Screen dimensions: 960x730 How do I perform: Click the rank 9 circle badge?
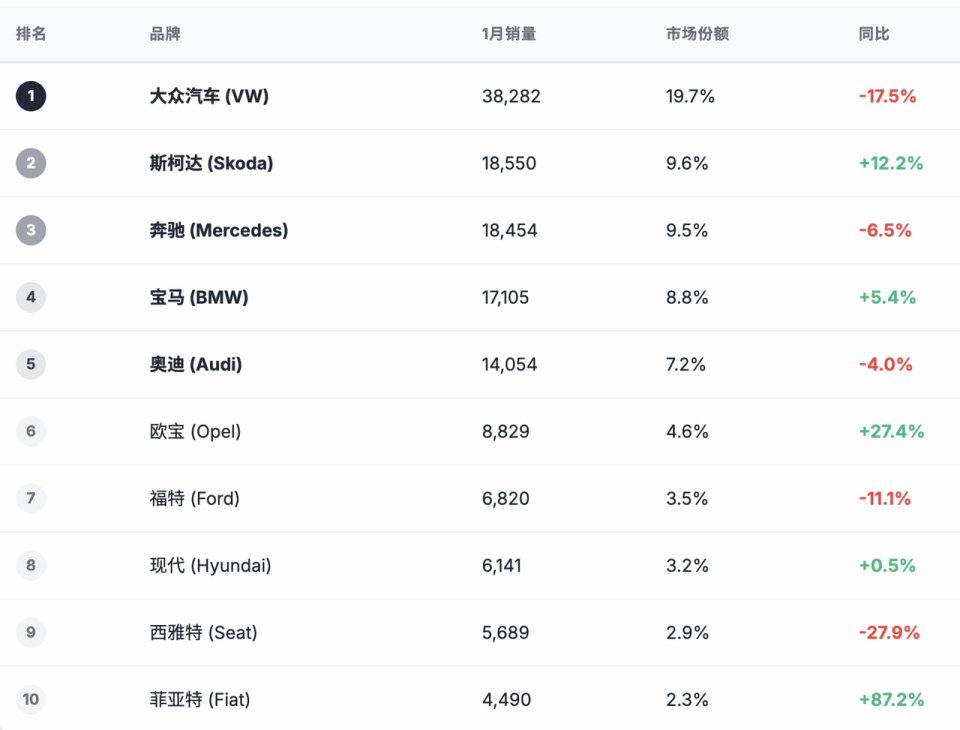pyautogui.click(x=31, y=632)
